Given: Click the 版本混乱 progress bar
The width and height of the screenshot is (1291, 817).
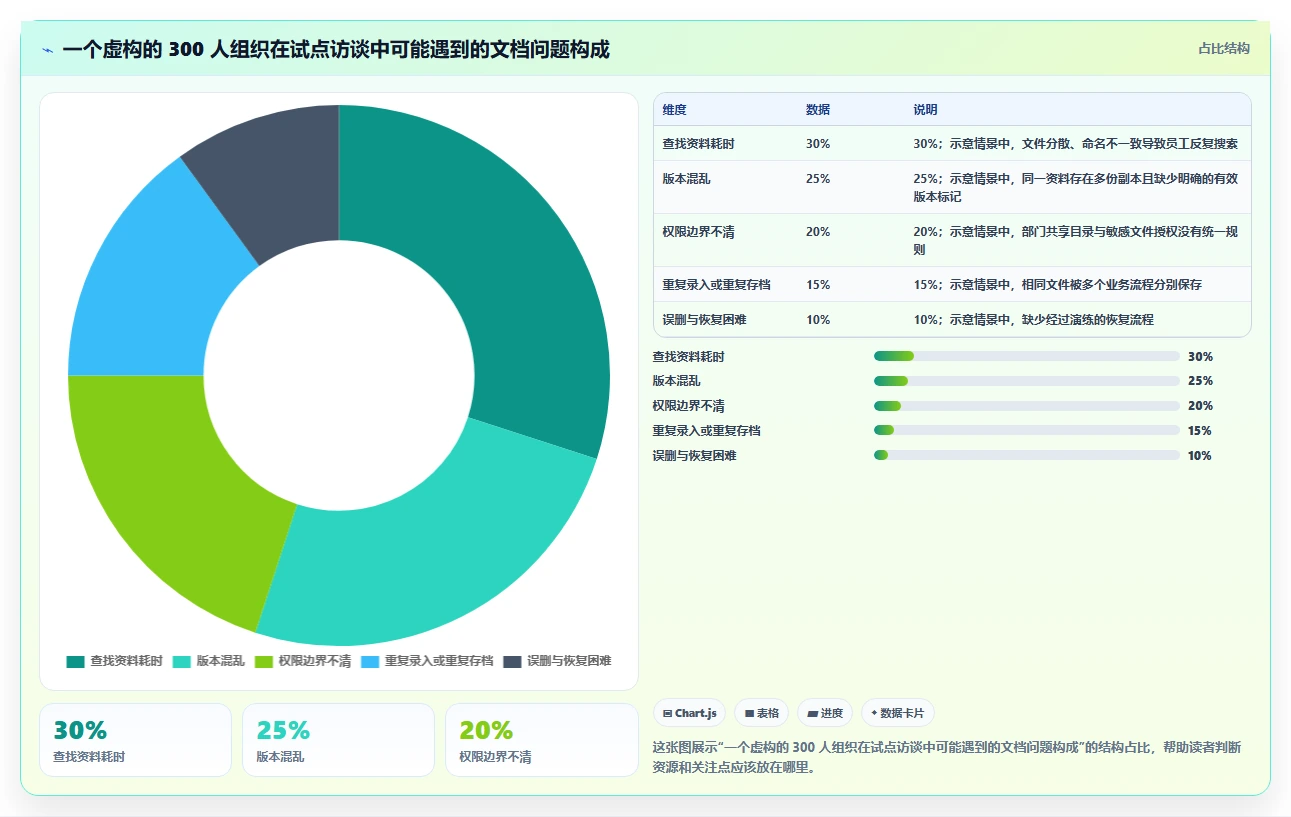Looking at the screenshot, I should pyautogui.click(x=1027, y=381).
